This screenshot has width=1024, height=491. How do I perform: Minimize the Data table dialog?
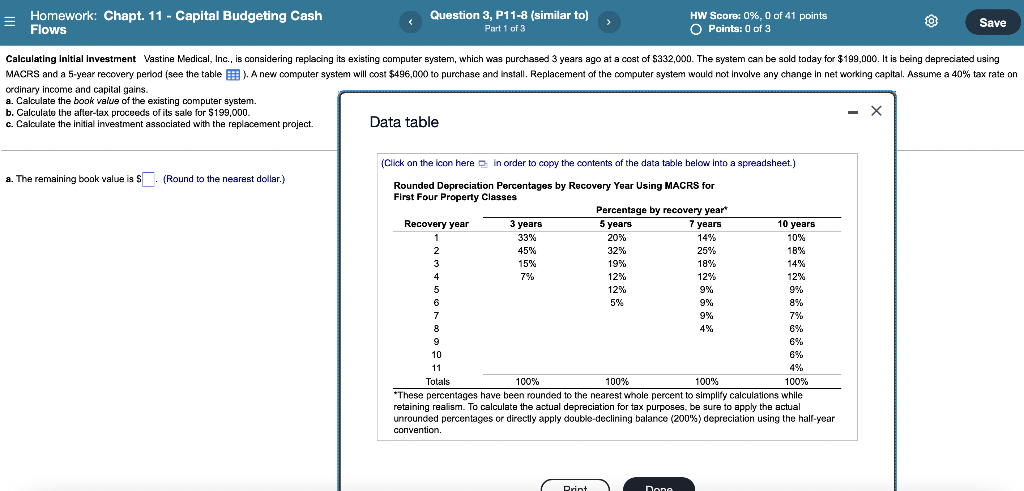[x=853, y=112]
